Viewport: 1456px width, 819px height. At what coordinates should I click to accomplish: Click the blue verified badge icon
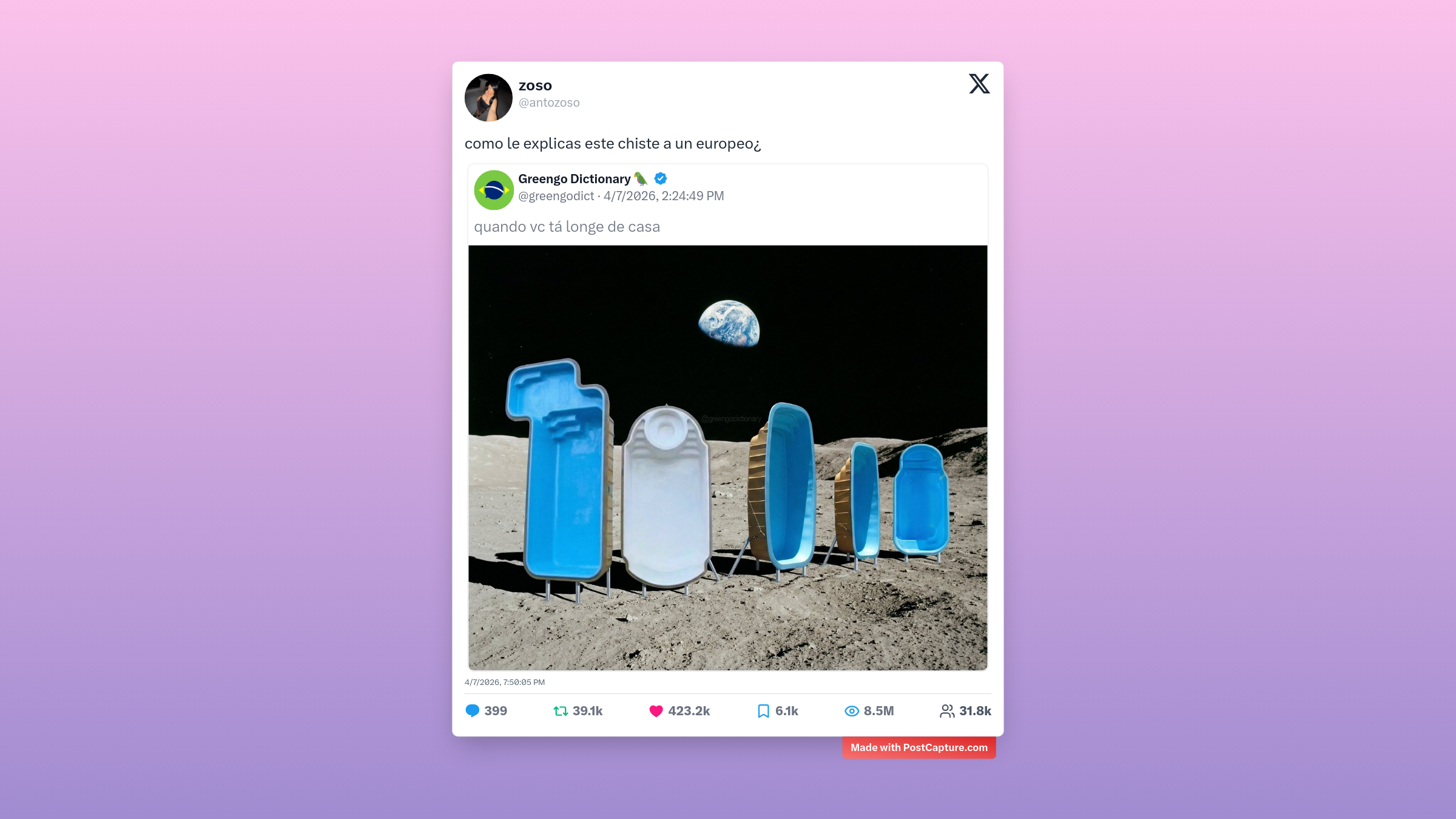661,178
